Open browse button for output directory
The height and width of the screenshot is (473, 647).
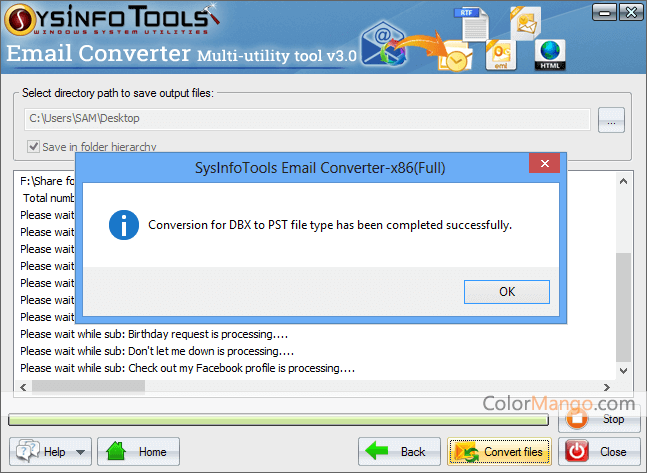[611, 120]
